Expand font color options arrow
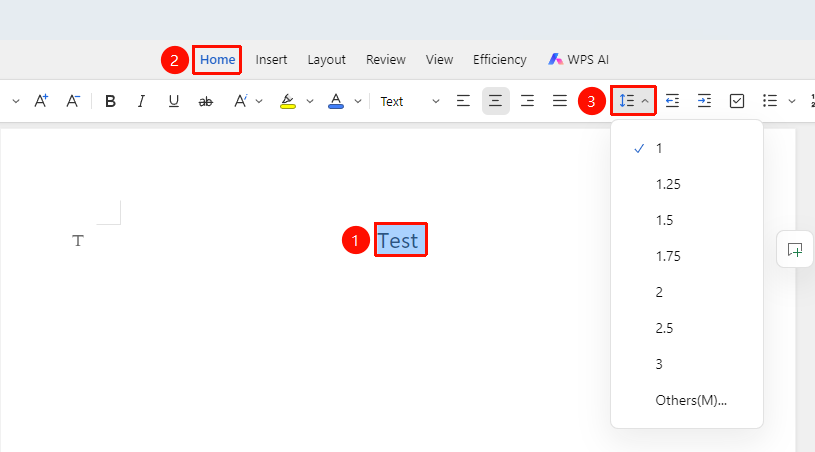815x452 pixels. pos(358,101)
